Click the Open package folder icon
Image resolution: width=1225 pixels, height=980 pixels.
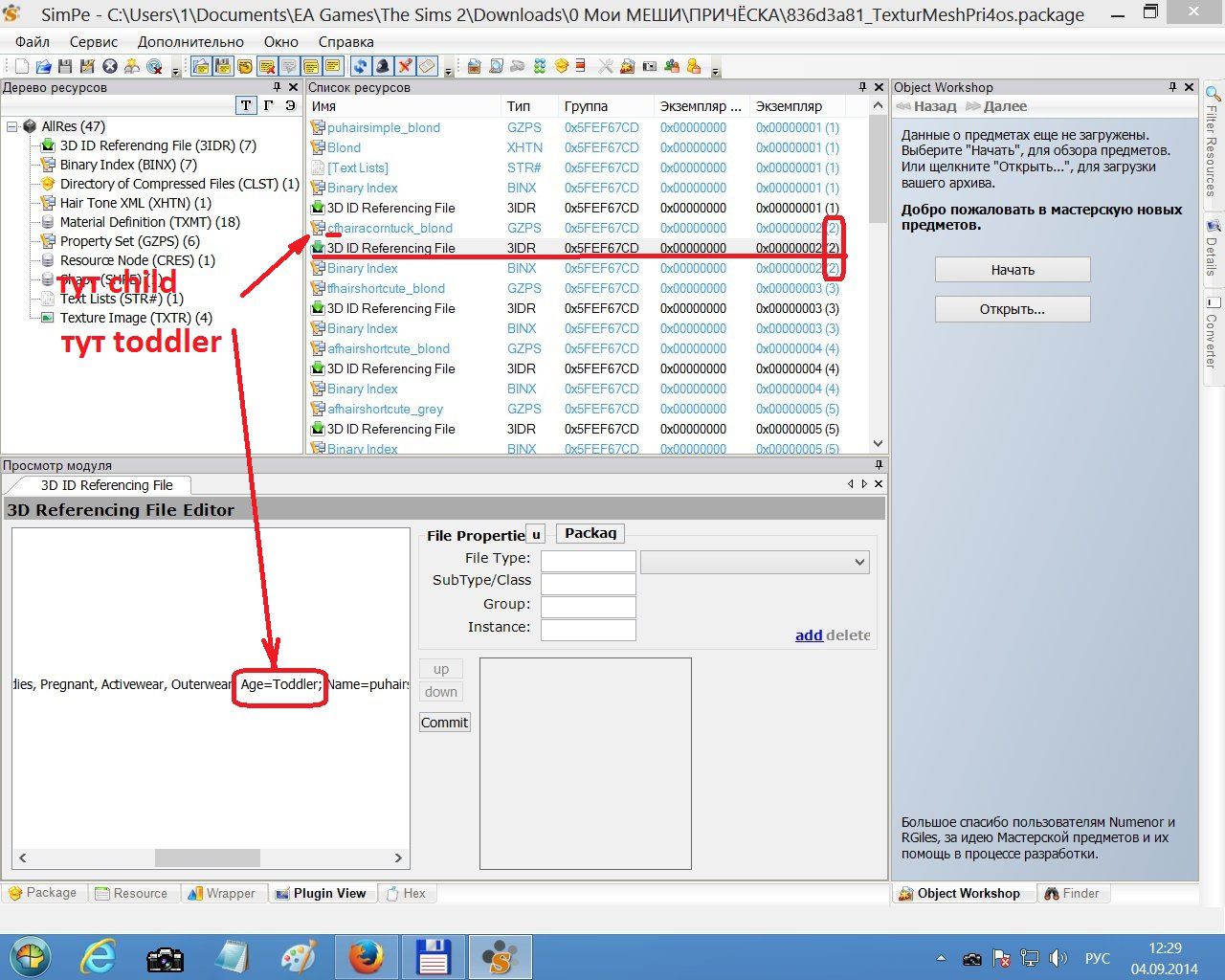(x=44, y=66)
